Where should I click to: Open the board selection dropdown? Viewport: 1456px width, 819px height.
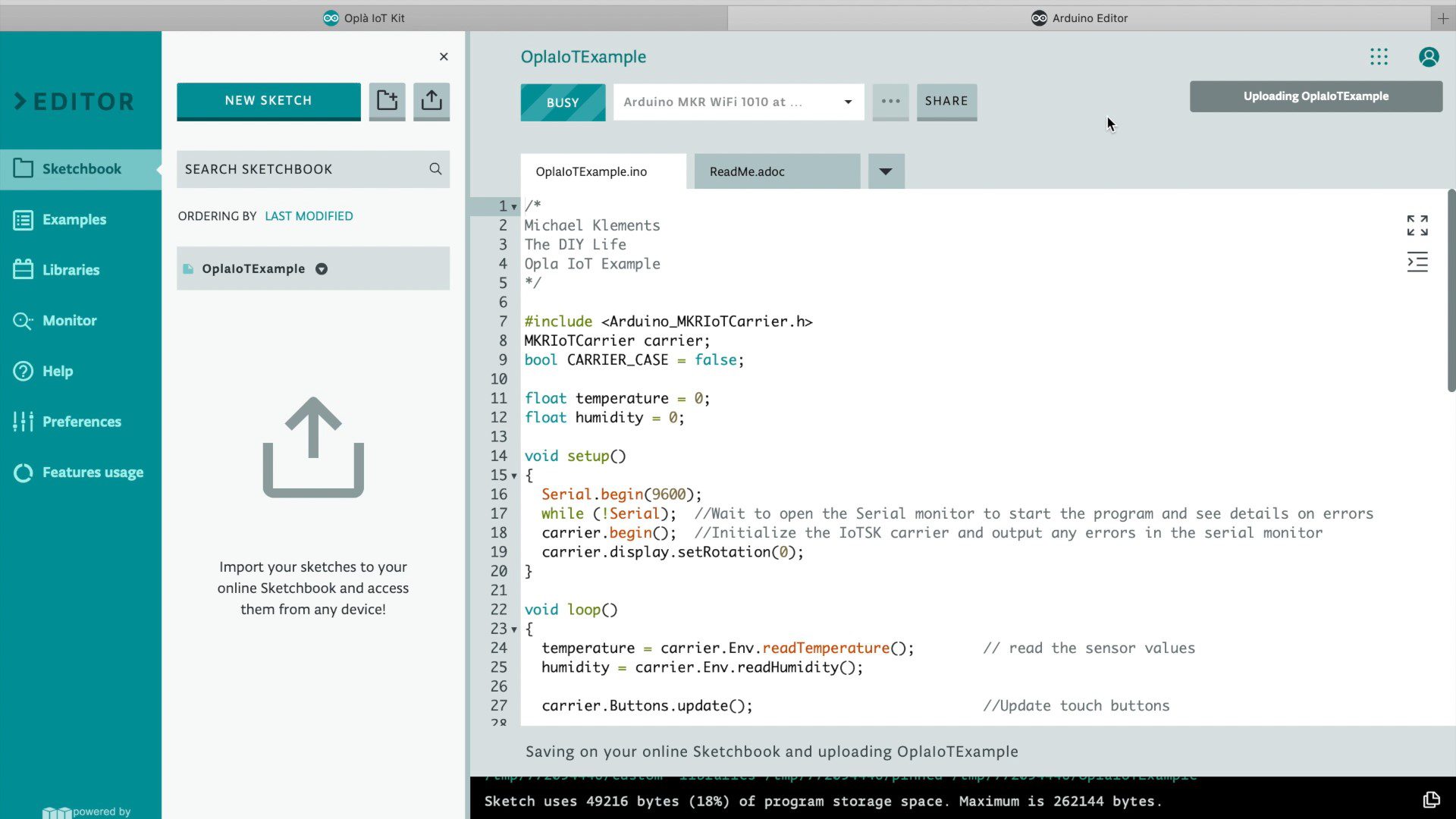tap(848, 102)
